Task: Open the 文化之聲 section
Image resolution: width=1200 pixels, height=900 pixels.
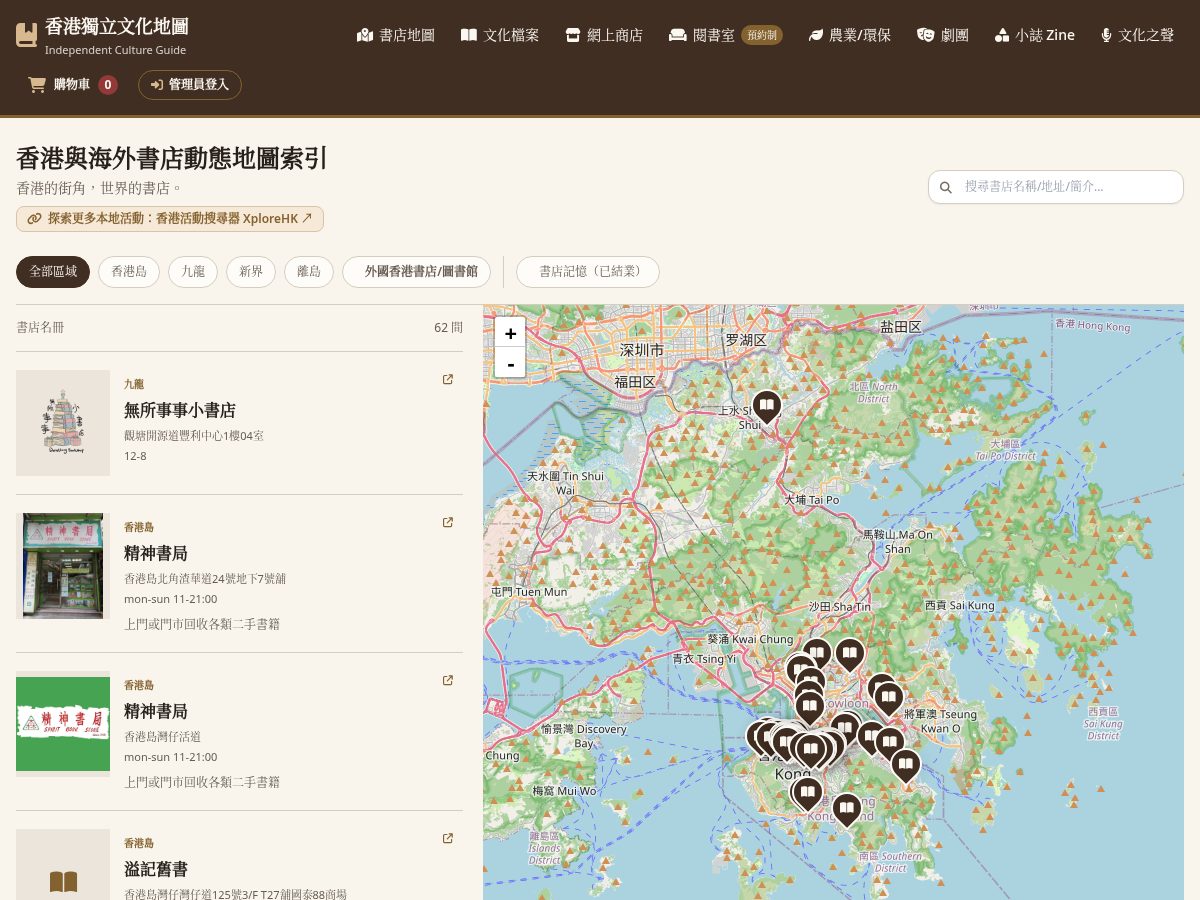Action: pyautogui.click(x=1137, y=35)
